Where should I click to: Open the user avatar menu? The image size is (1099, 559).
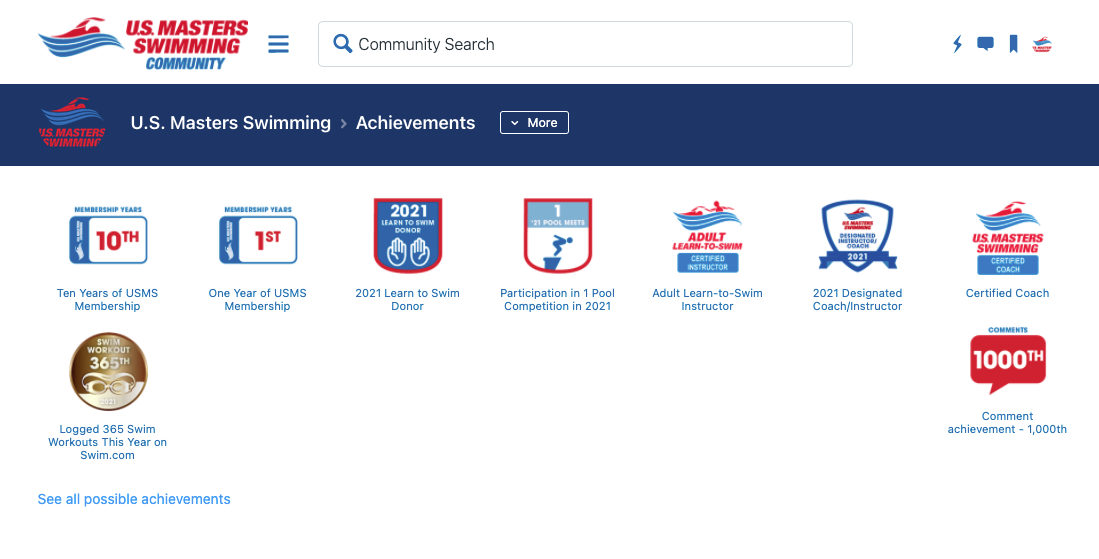click(x=1042, y=44)
